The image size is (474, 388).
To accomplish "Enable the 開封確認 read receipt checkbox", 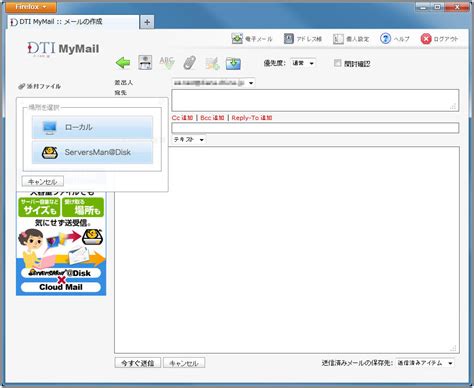I will point(337,63).
